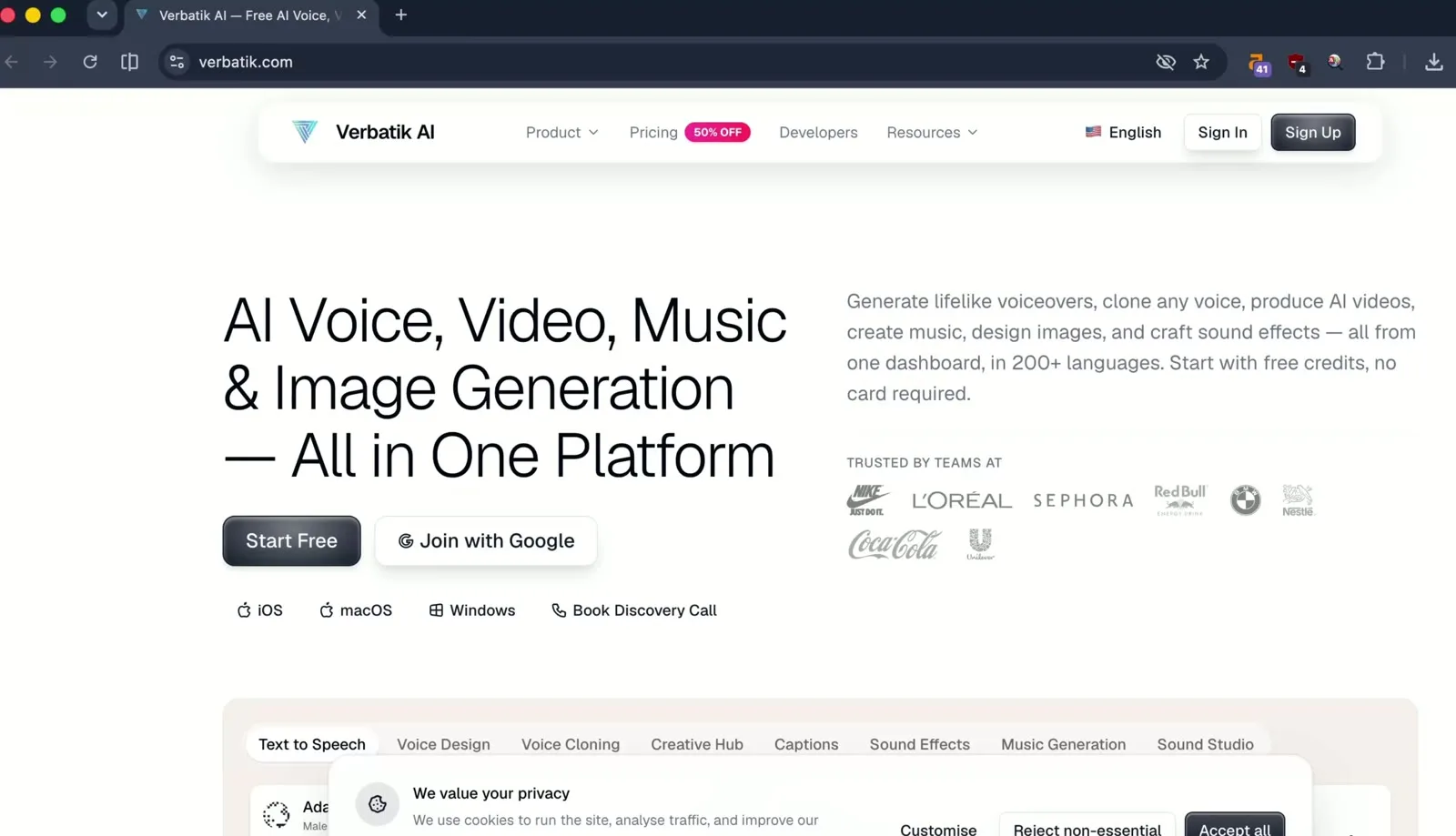This screenshot has width=1456, height=836.
Task: Click the Sign Up button
Action: (1313, 133)
